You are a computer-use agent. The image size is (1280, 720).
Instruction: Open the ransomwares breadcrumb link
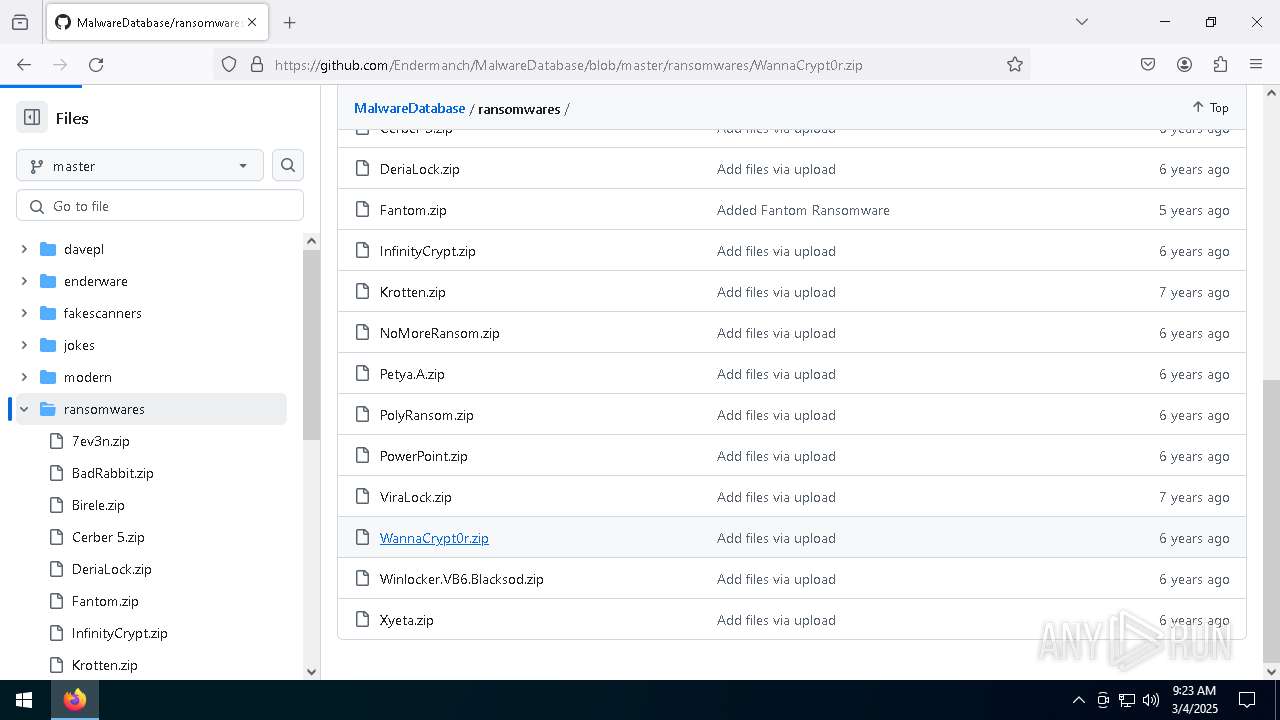click(x=519, y=108)
